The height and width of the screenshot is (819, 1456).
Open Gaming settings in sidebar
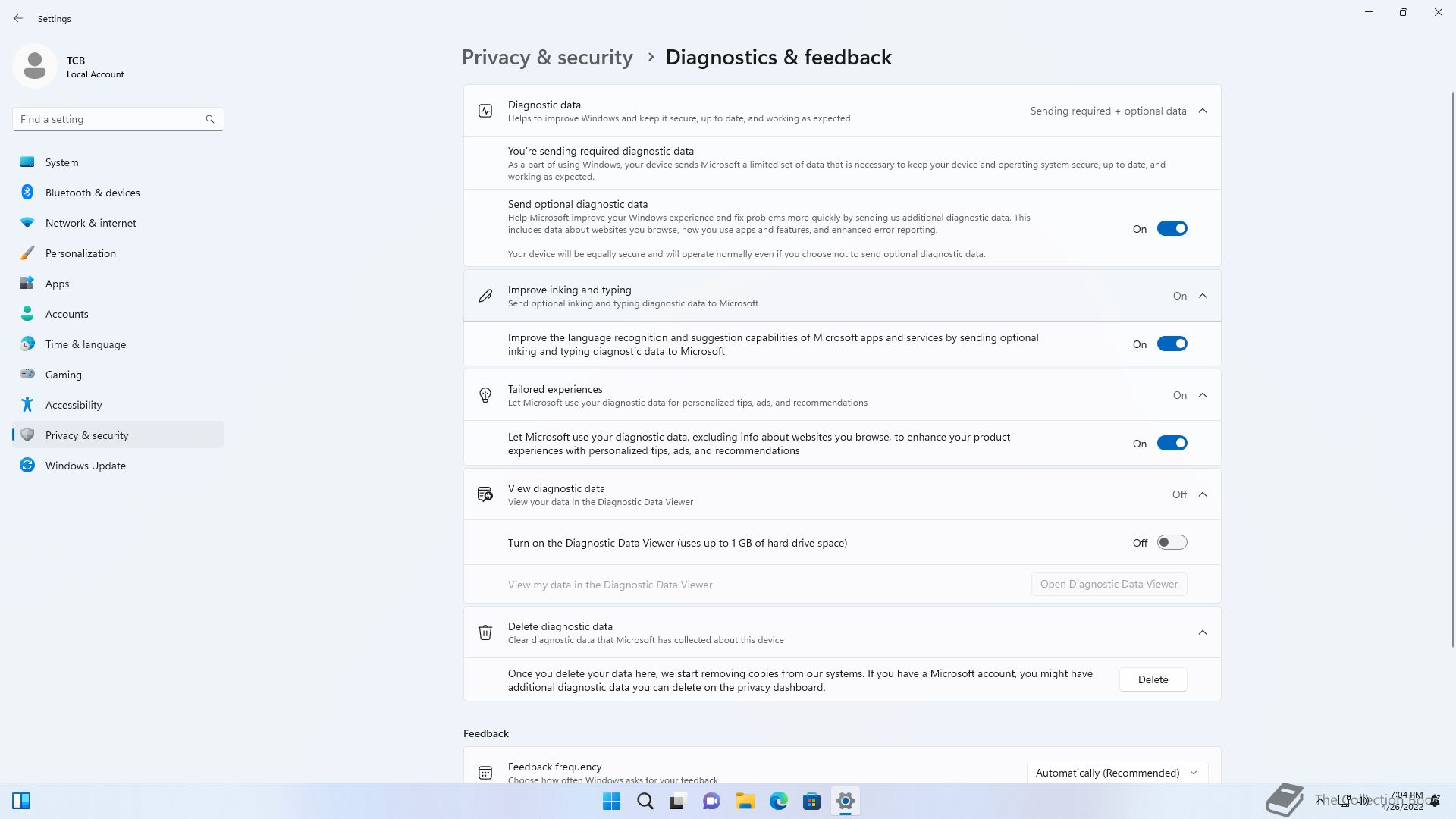pyautogui.click(x=118, y=375)
